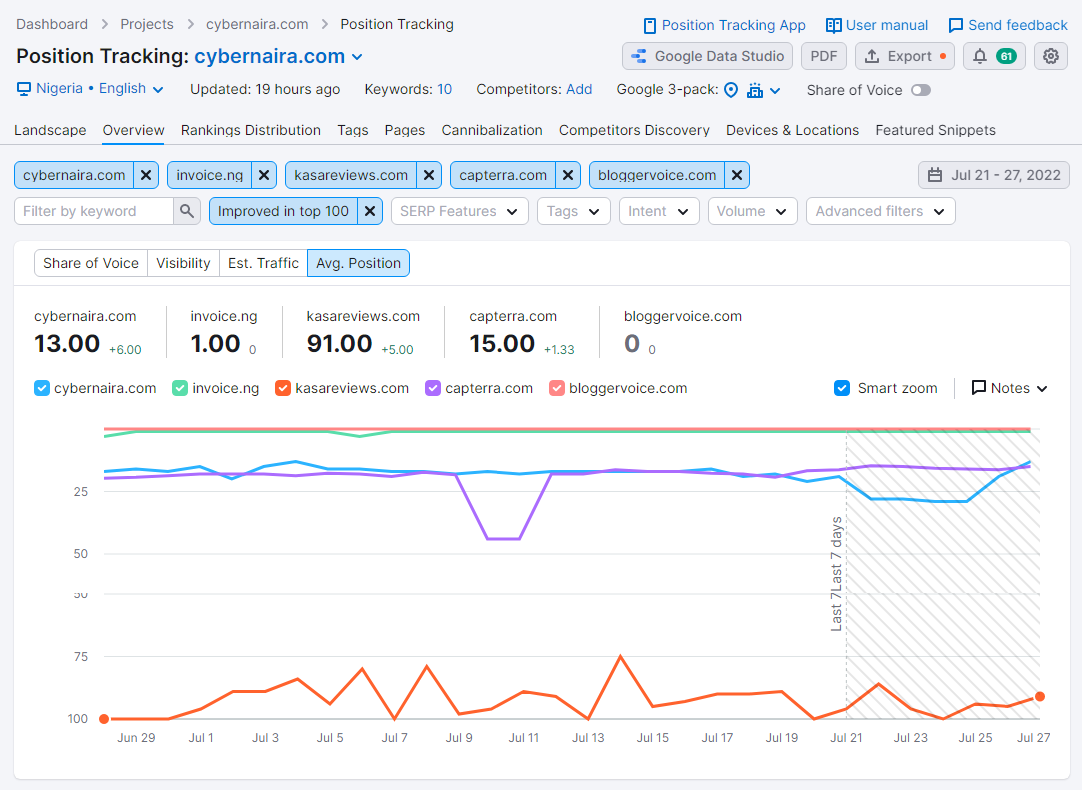
Task: Click the PDF button
Action: pos(824,56)
